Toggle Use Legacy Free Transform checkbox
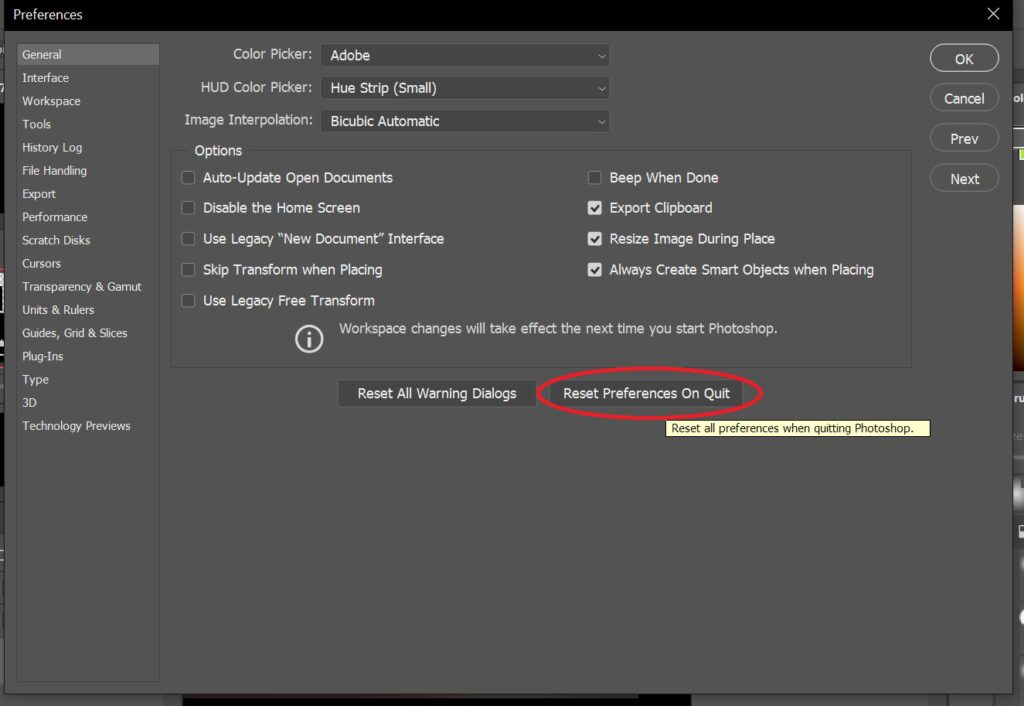The height and width of the screenshot is (706, 1024). [x=188, y=301]
